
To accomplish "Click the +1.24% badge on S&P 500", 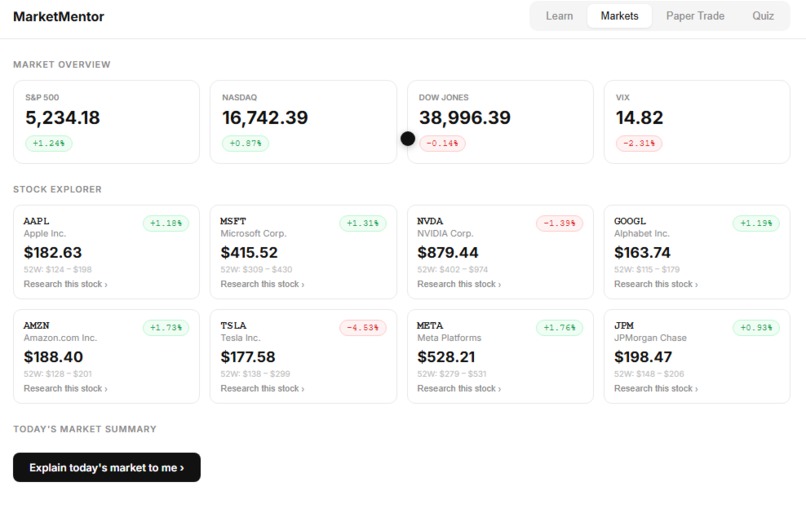I will (49, 143).
